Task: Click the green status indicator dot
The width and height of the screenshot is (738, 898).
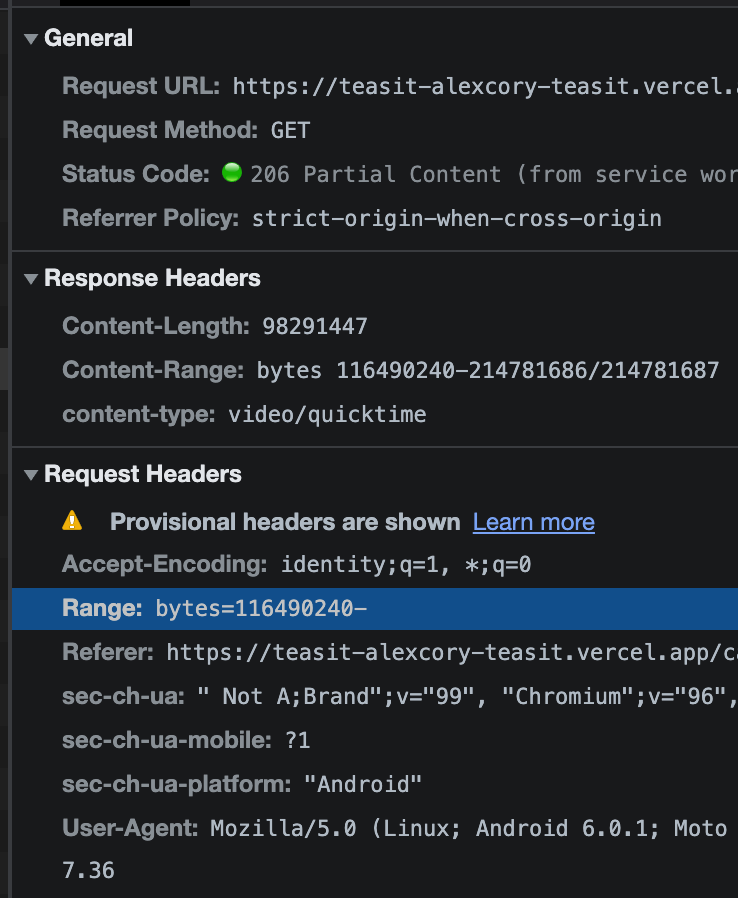Action: point(231,172)
